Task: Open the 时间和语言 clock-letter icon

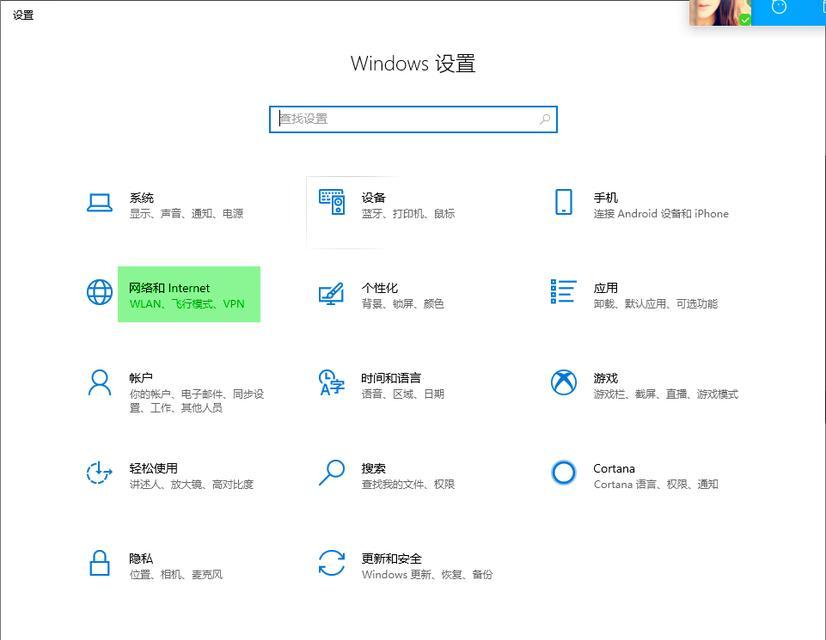Action: click(332, 382)
